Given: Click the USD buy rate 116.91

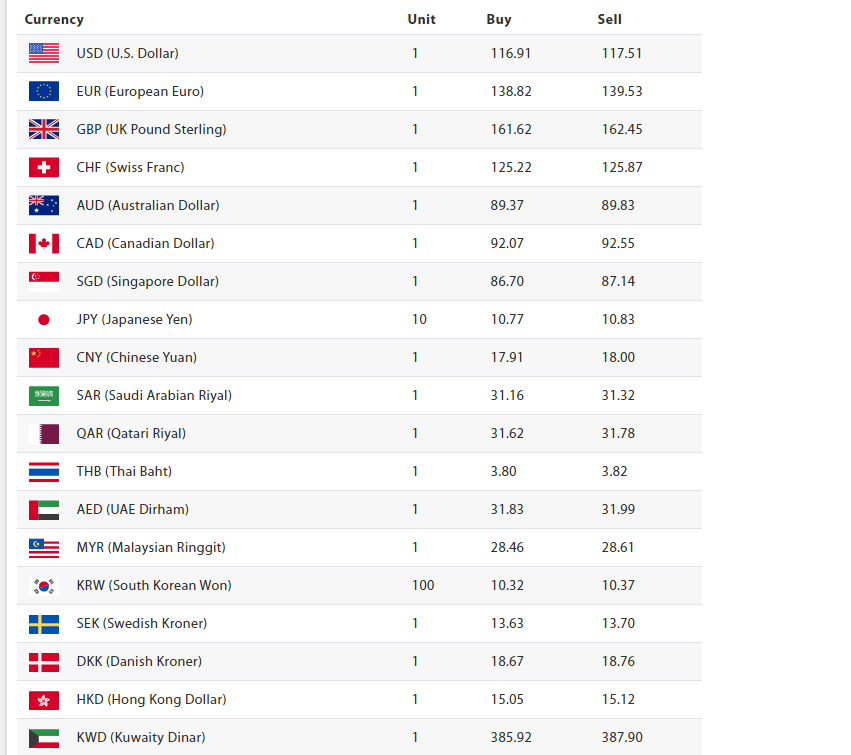Looking at the screenshot, I should [x=511, y=53].
